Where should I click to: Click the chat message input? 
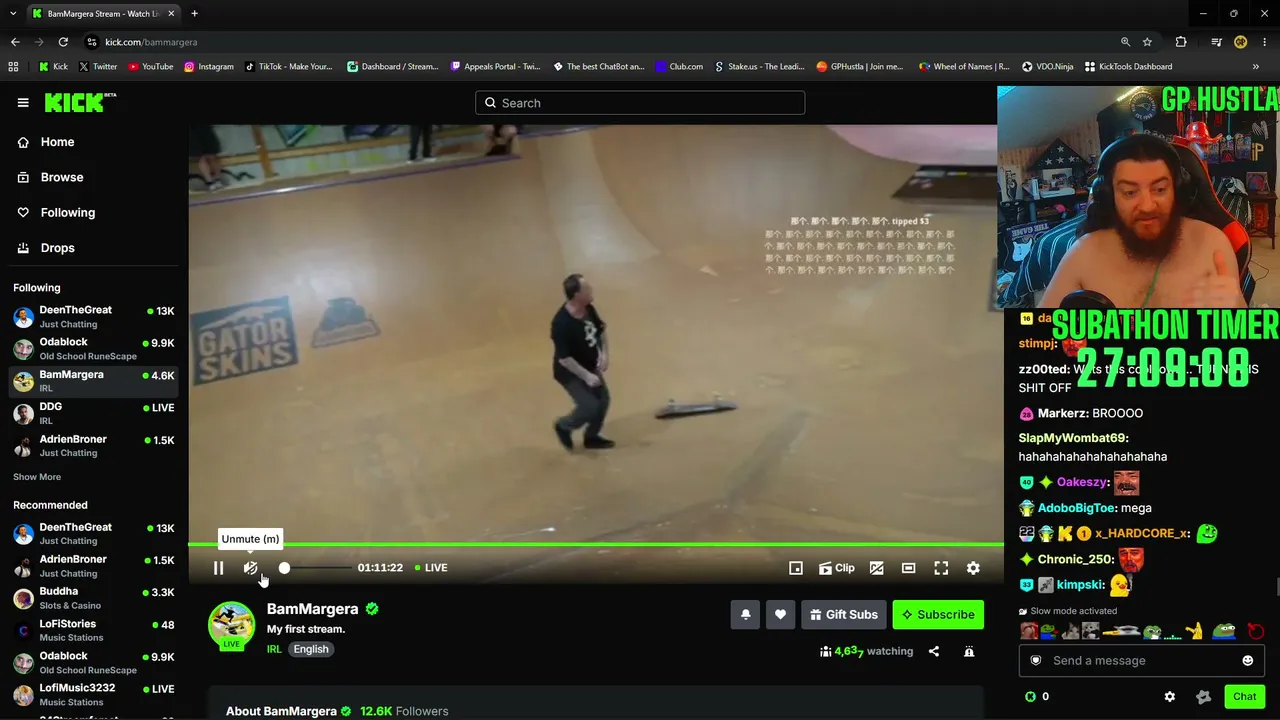1142,660
